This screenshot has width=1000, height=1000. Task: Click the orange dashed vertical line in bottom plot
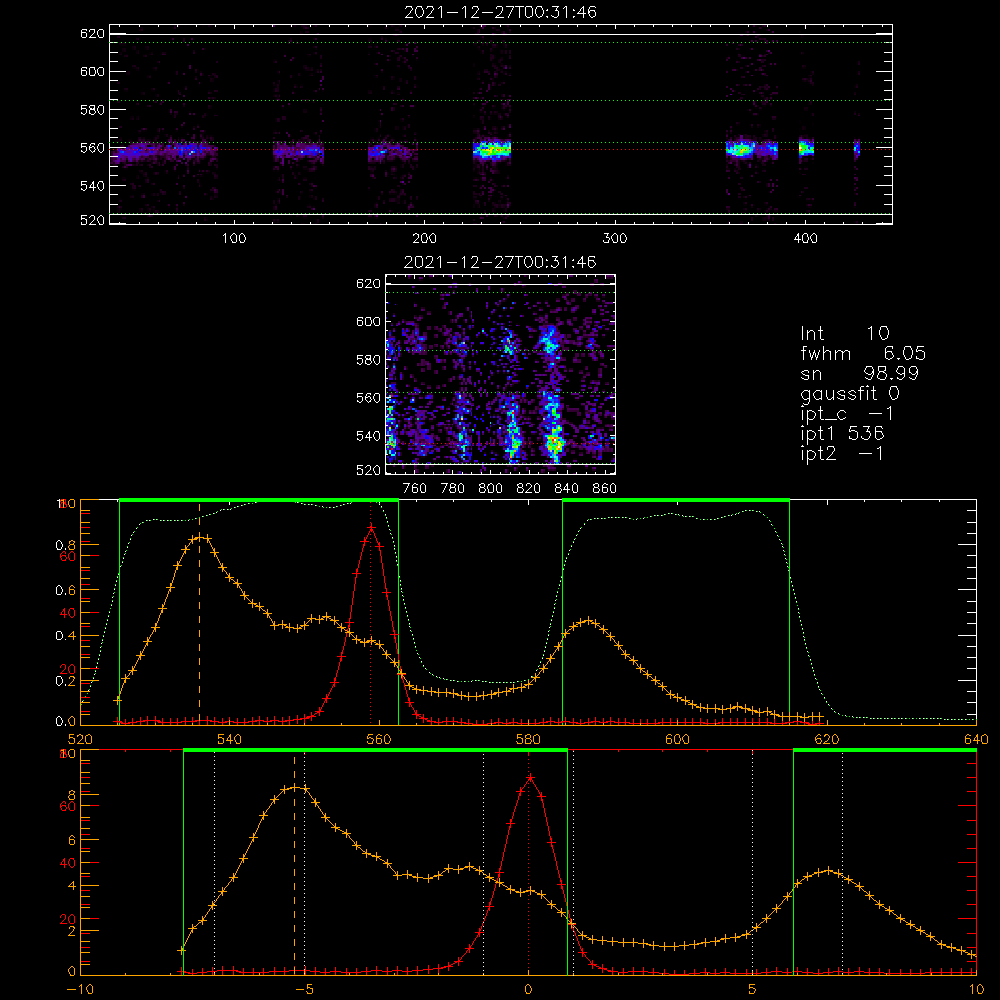pos(294,862)
